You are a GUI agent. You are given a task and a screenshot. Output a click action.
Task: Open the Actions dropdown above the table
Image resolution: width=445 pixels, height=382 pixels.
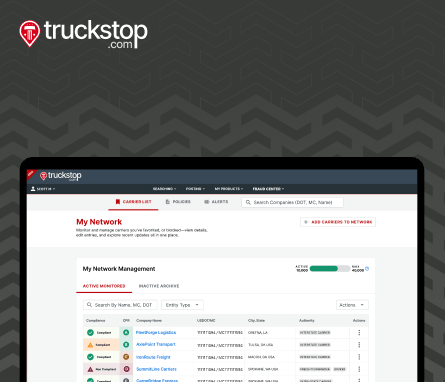click(352, 305)
